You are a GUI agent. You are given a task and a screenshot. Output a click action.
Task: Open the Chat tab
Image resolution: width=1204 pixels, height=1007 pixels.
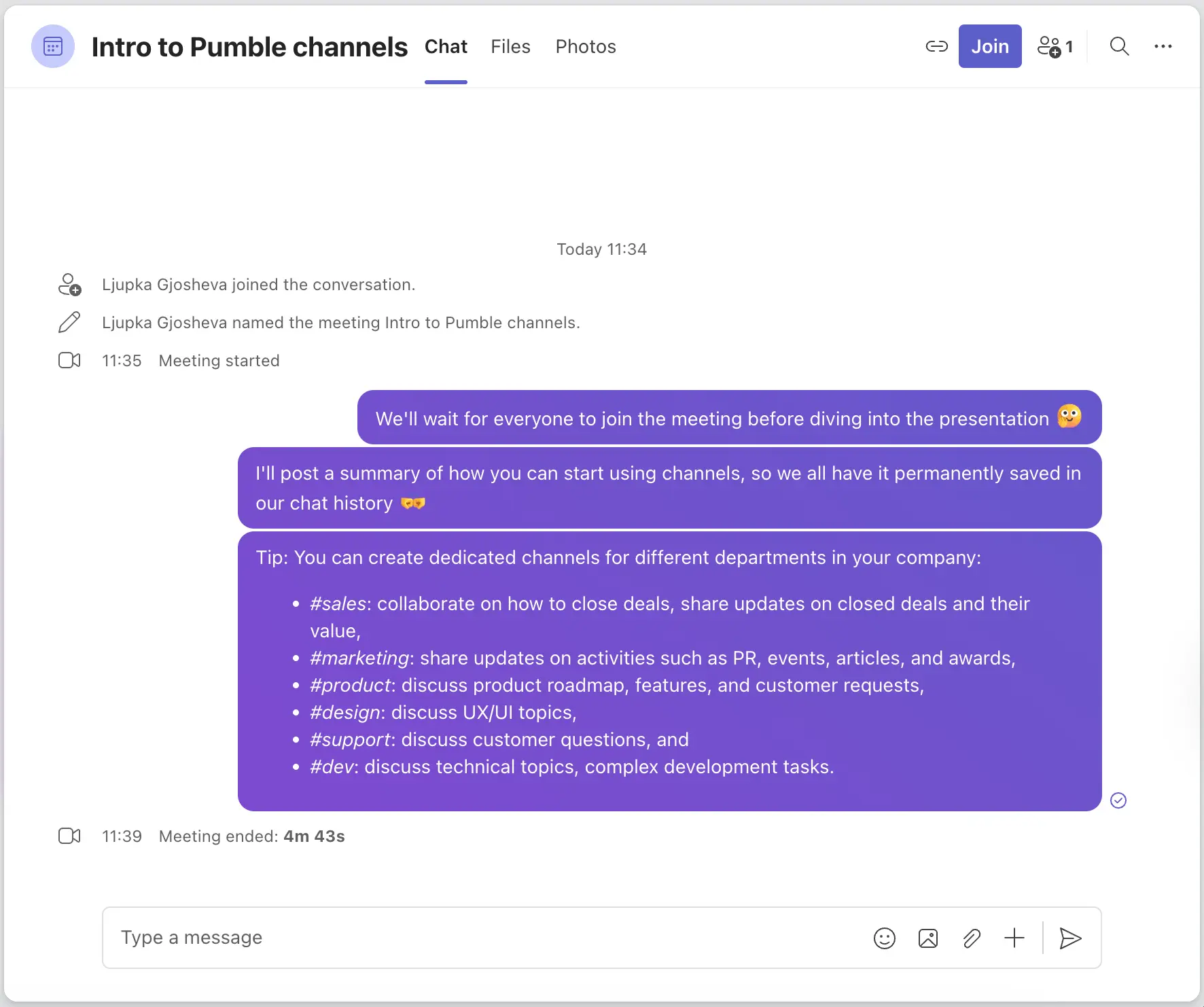click(446, 46)
